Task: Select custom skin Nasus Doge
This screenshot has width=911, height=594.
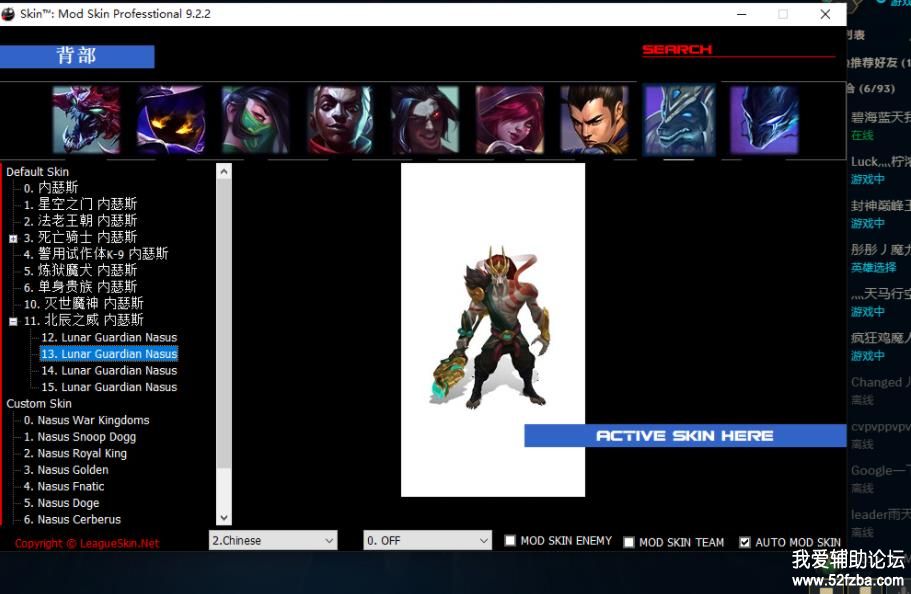Action: [61, 503]
